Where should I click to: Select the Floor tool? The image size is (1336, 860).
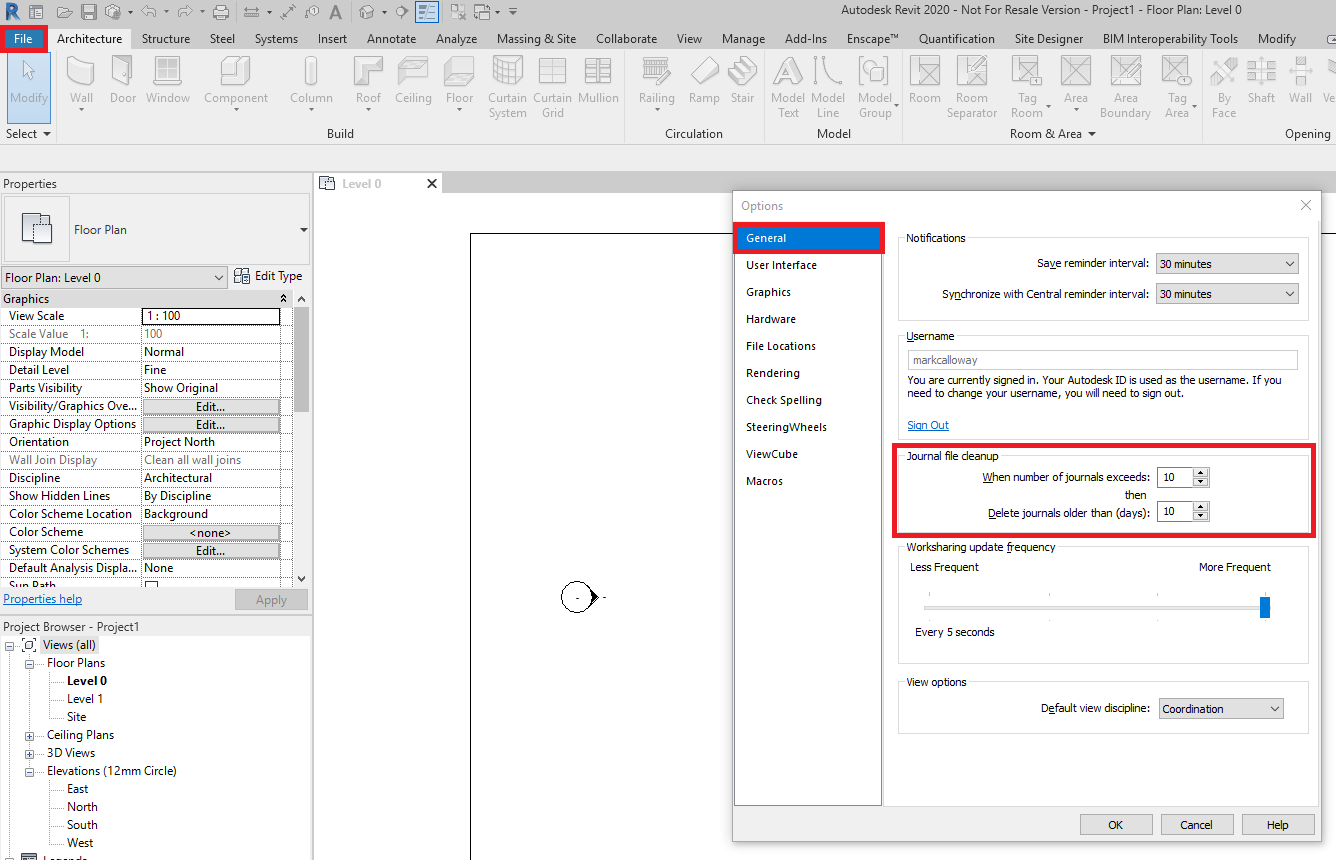coord(460,84)
